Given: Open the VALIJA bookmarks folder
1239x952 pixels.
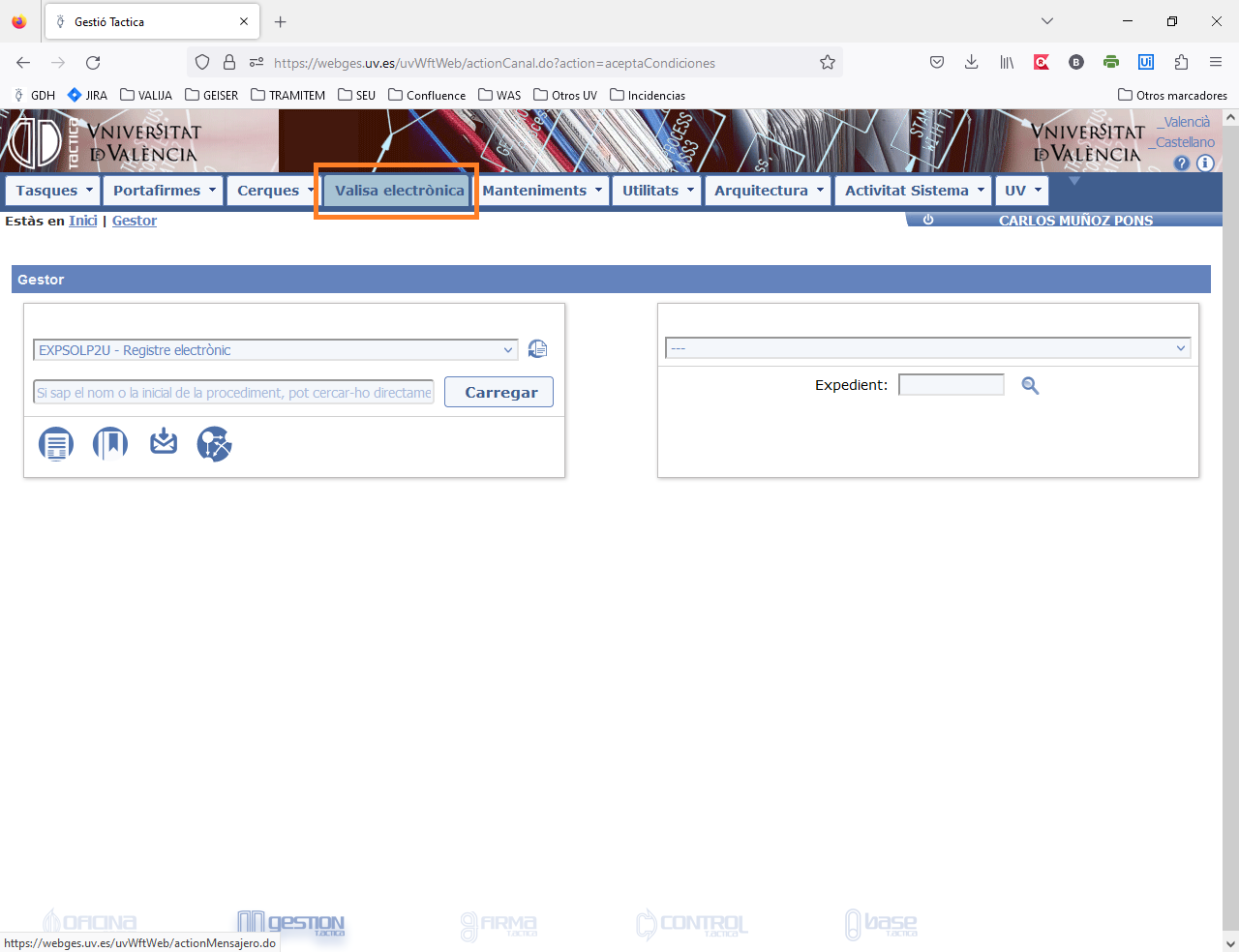Looking at the screenshot, I should pyautogui.click(x=146, y=95).
